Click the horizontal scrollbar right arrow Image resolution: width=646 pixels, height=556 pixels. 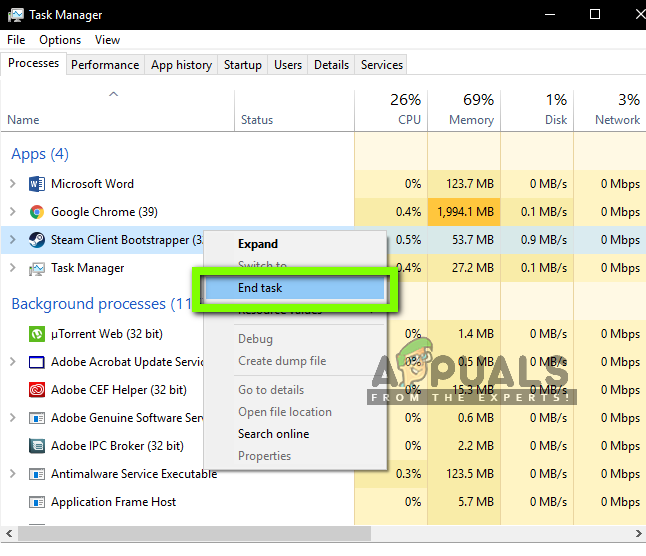pos(638,534)
